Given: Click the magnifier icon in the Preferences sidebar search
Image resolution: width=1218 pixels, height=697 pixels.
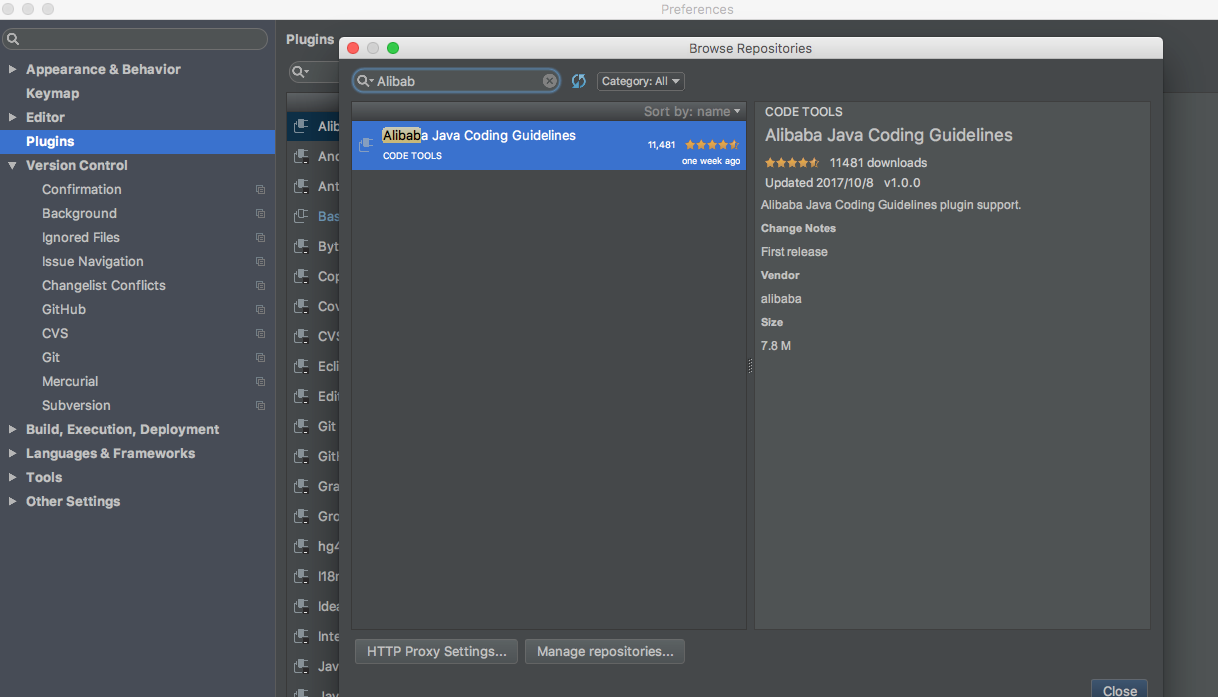Looking at the screenshot, I should click(x=12, y=39).
